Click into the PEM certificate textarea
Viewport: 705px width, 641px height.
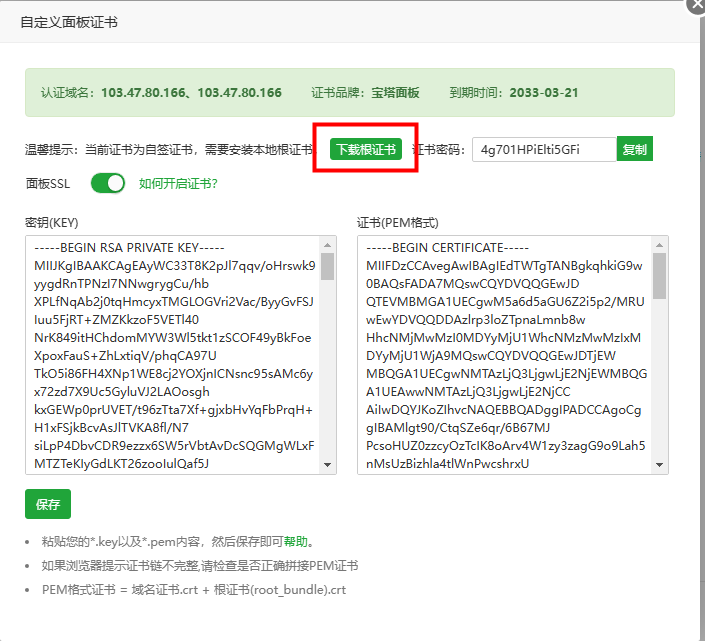tap(505, 355)
